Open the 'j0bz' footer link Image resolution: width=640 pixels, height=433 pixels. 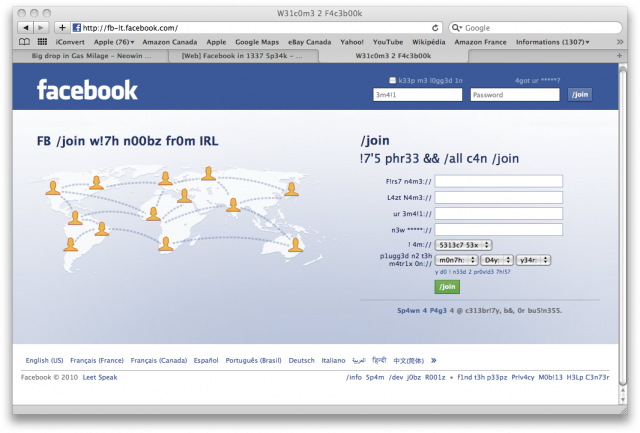pos(413,377)
